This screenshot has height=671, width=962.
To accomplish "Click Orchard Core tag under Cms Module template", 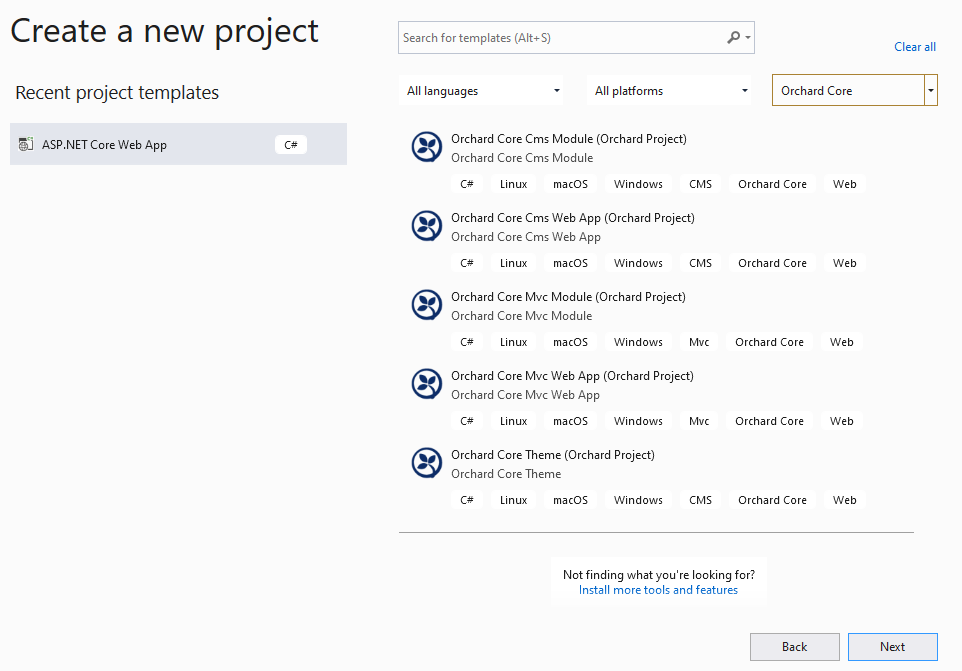I will pos(772,184).
